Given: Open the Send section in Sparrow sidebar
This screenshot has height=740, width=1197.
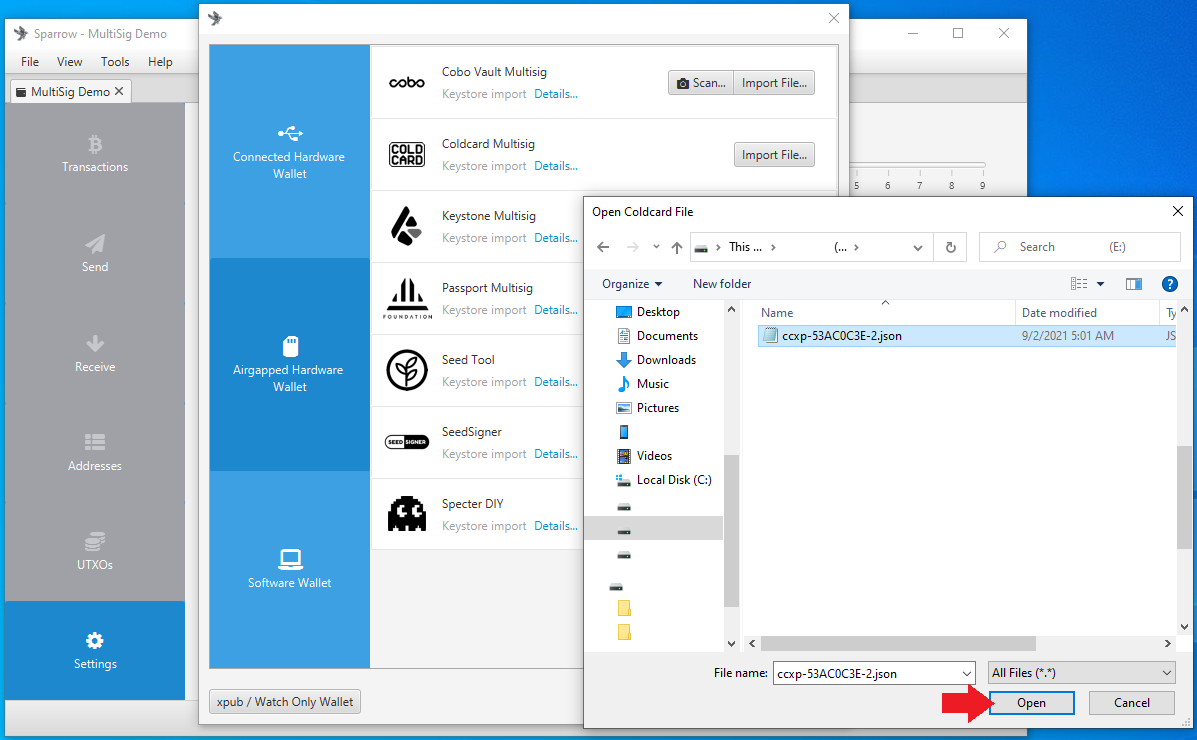Looking at the screenshot, I should click(95, 253).
